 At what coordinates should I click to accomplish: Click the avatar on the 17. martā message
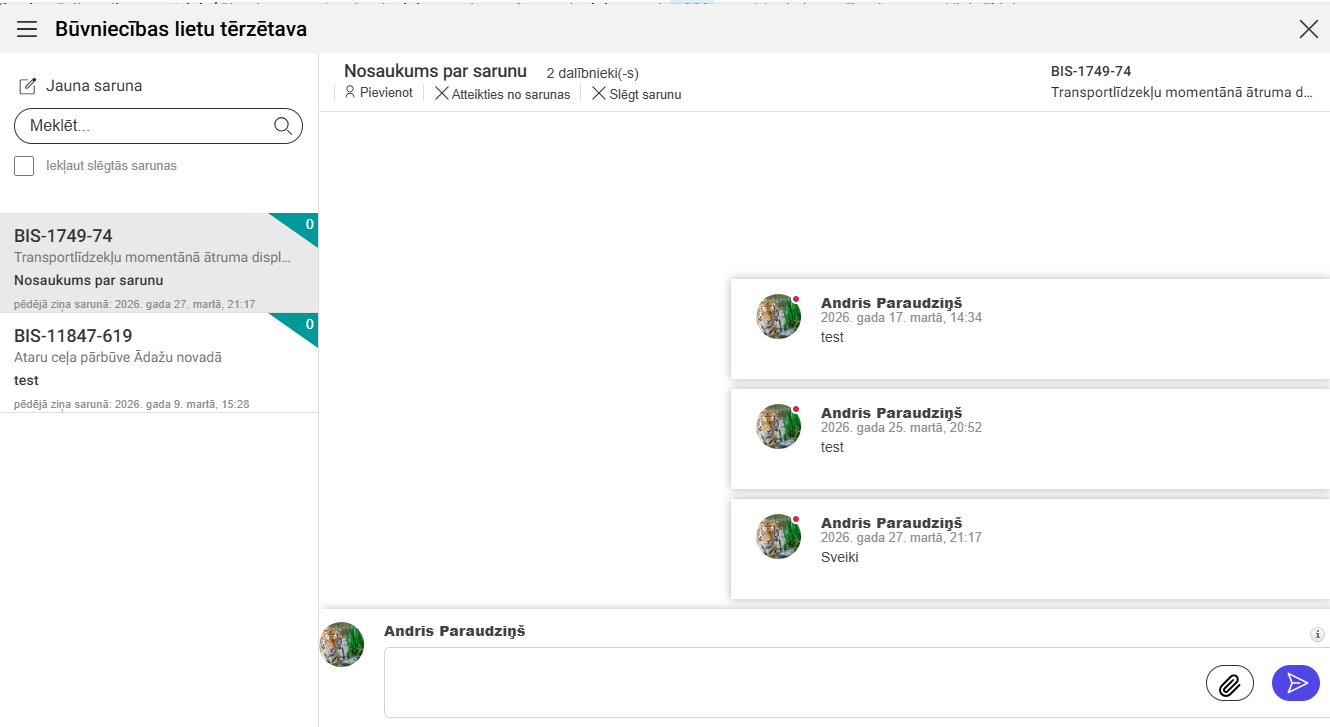pos(778,316)
